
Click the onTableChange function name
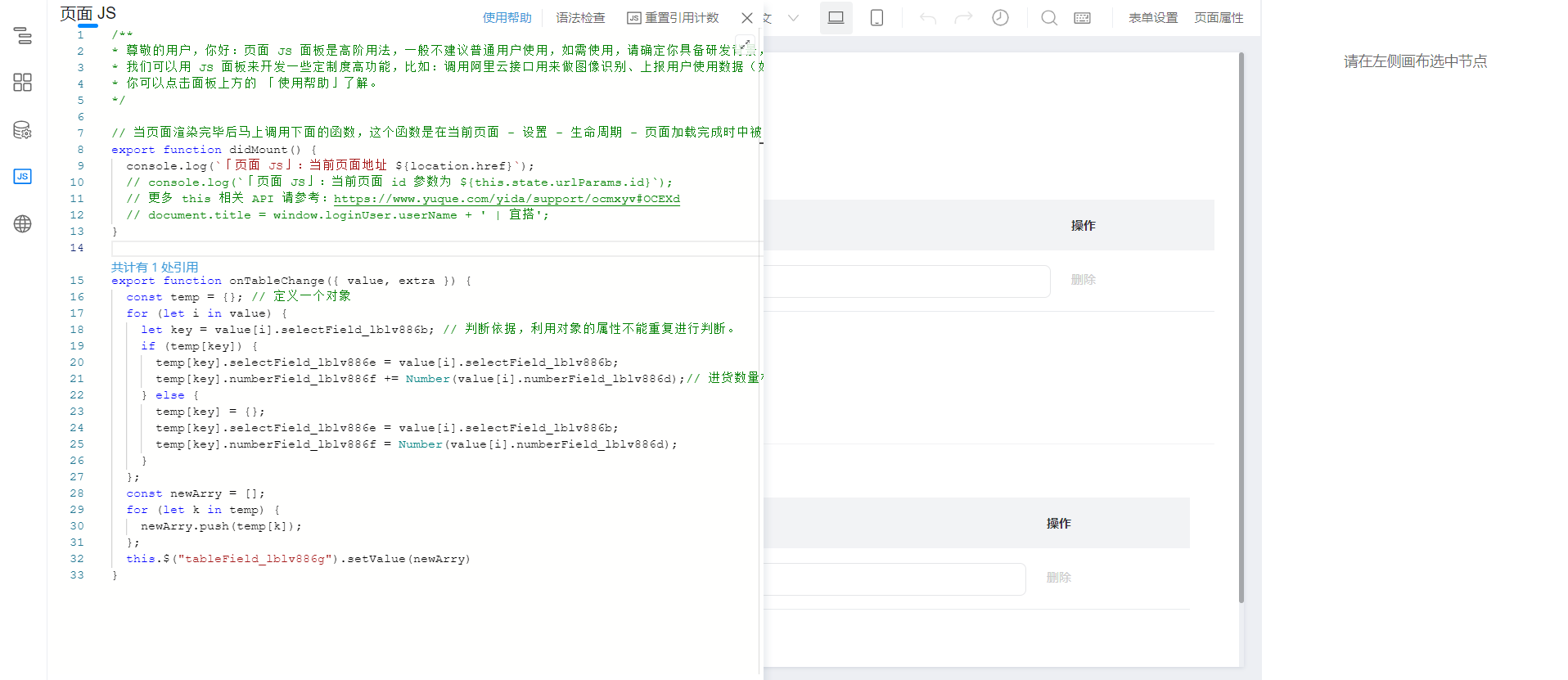pos(277,281)
